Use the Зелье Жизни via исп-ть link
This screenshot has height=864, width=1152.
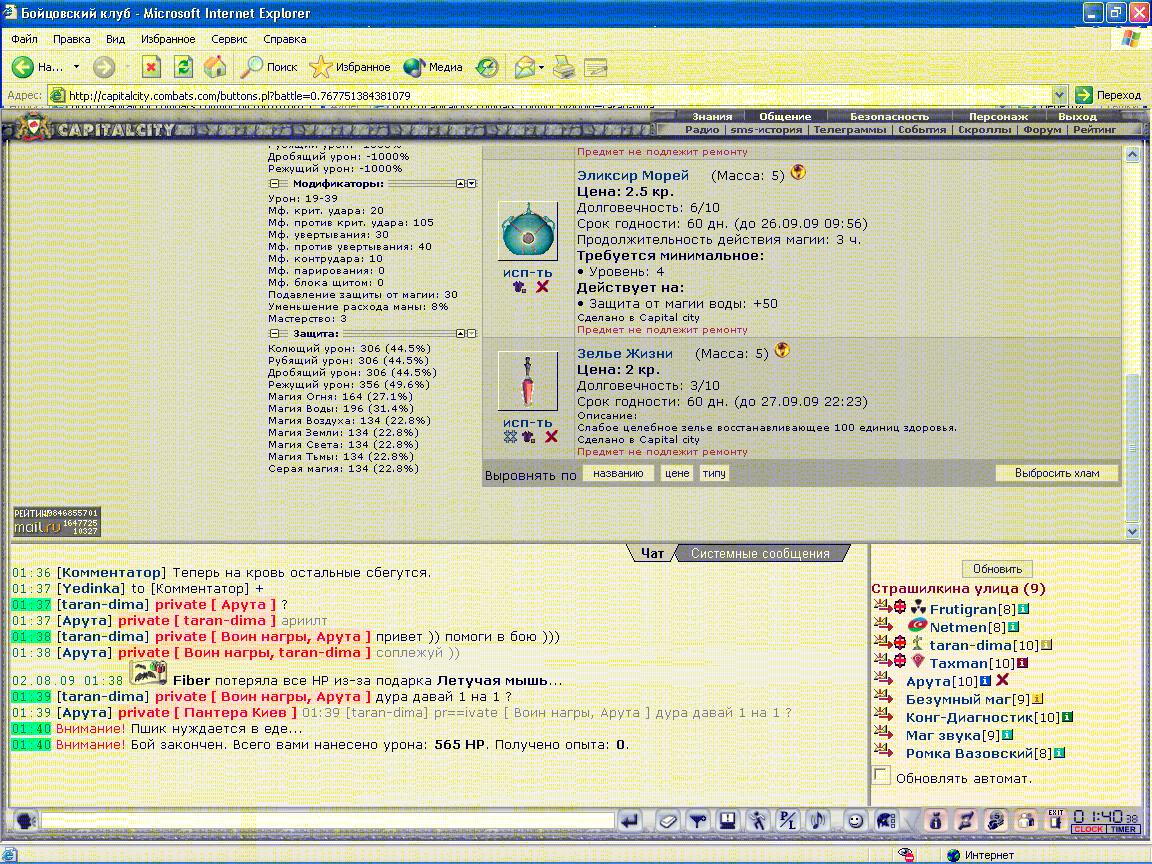point(528,422)
